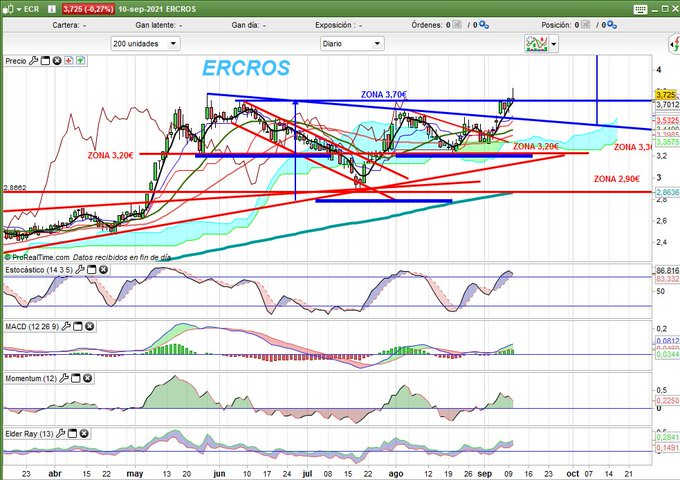Remove the Elder Ray indicator panel
680x480 pixels.
click(84, 433)
